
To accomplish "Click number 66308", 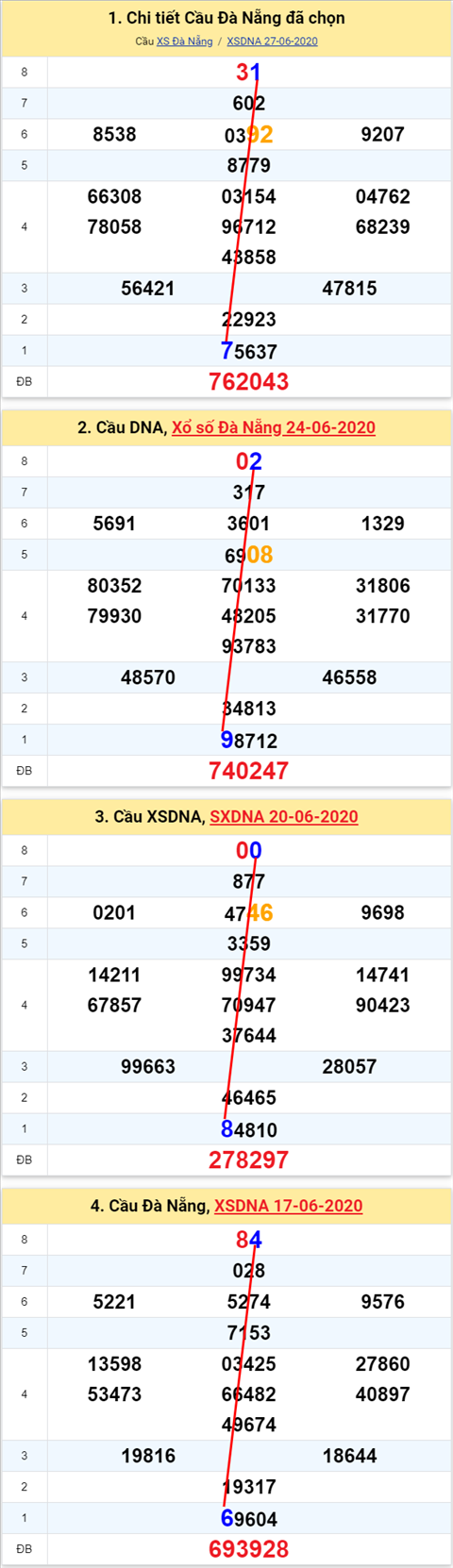I will click(114, 197).
